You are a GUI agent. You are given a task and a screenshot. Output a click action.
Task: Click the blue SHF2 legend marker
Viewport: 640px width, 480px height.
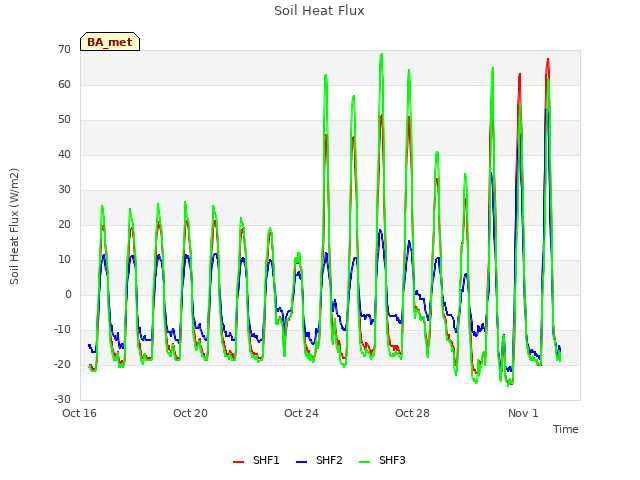pos(301,462)
